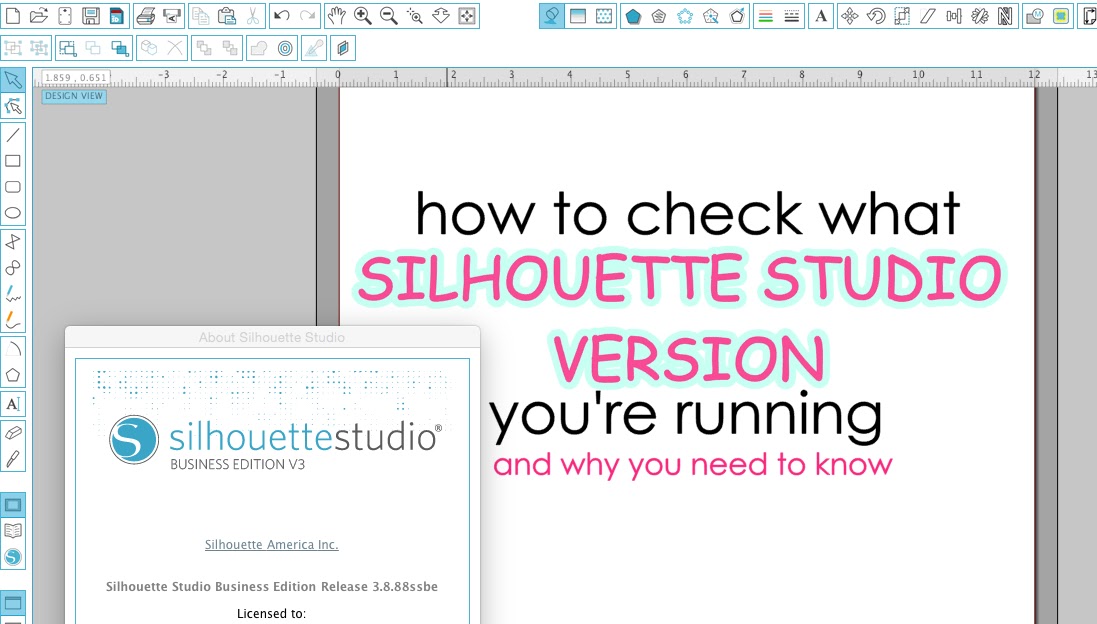Open the Line Style panel

coord(791,15)
